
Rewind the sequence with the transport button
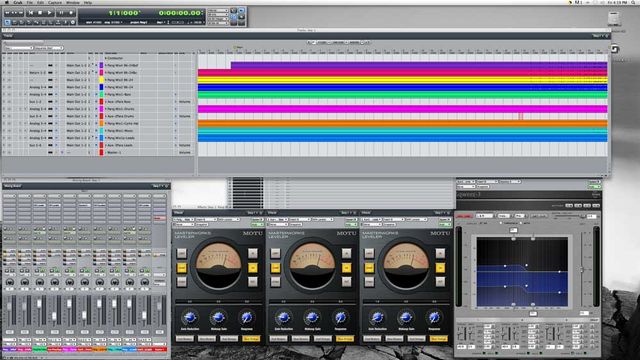tap(7, 13)
